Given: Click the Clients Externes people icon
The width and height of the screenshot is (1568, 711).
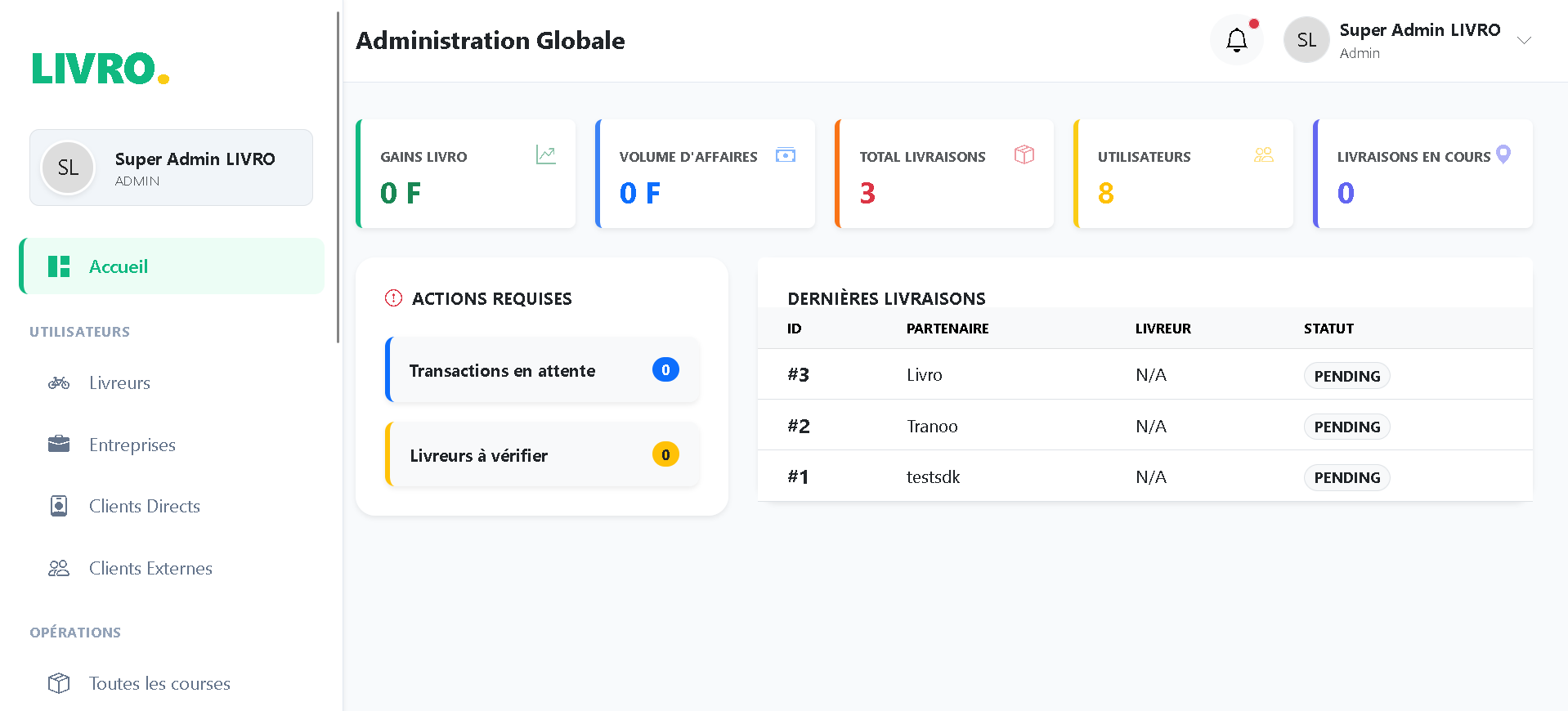Looking at the screenshot, I should [x=59, y=568].
